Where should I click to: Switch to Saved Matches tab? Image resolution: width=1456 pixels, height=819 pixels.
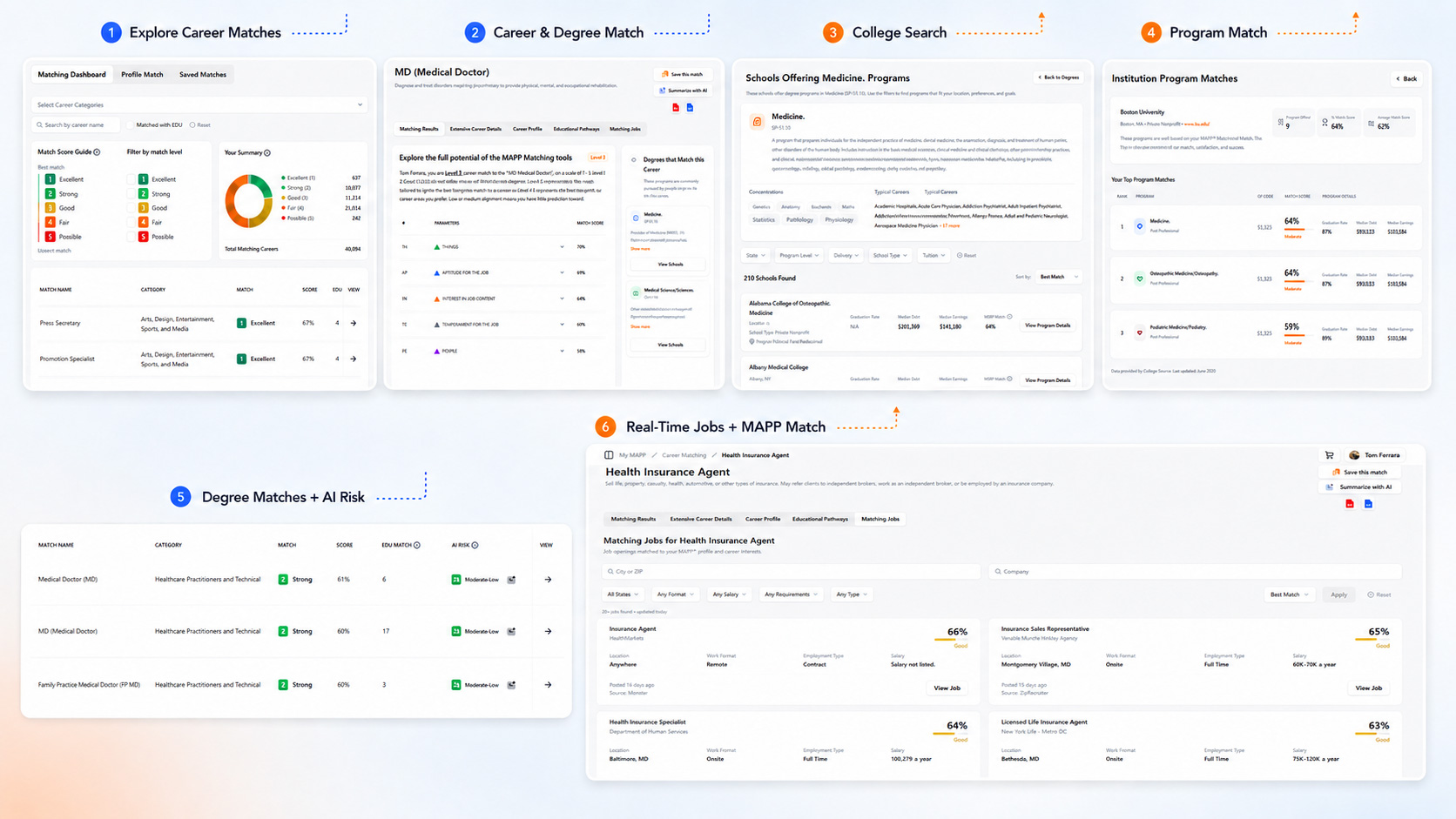click(203, 75)
